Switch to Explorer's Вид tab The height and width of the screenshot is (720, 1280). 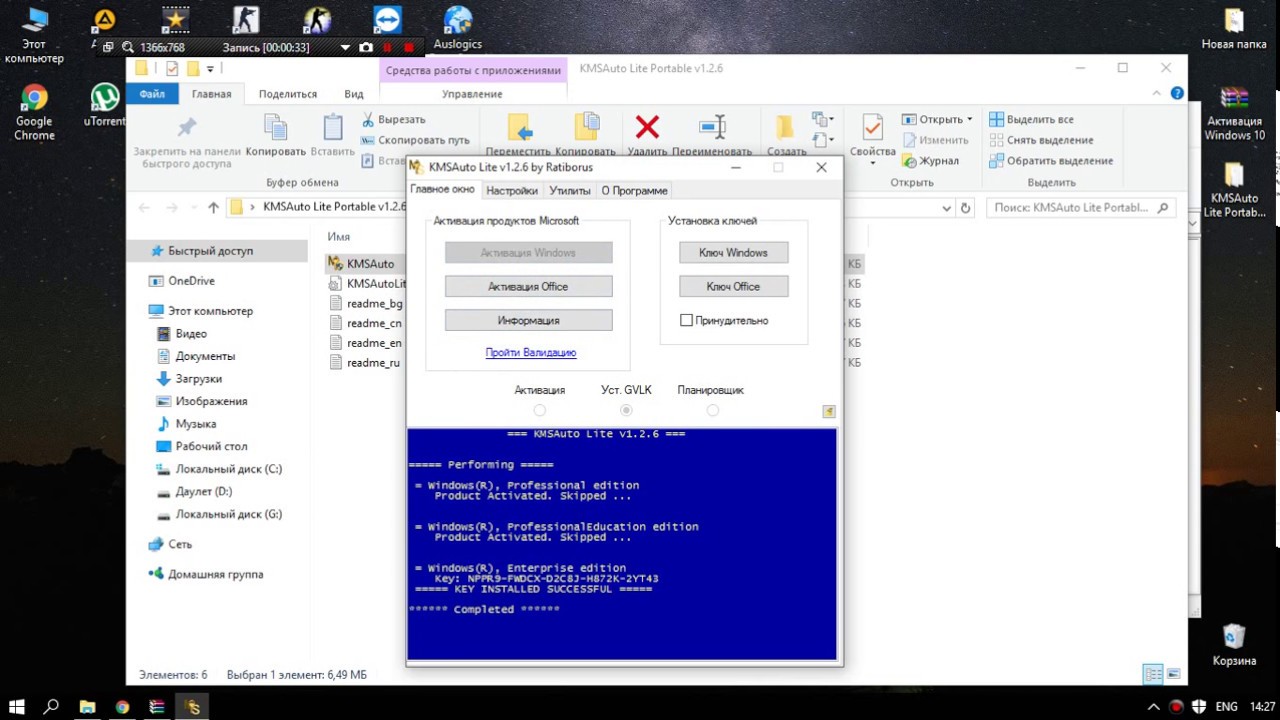[354, 94]
